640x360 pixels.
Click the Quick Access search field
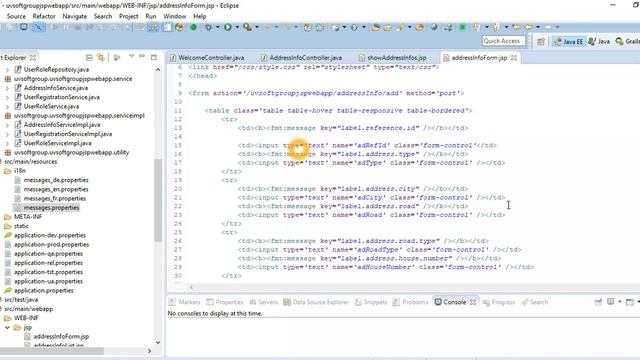click(504, 41)
